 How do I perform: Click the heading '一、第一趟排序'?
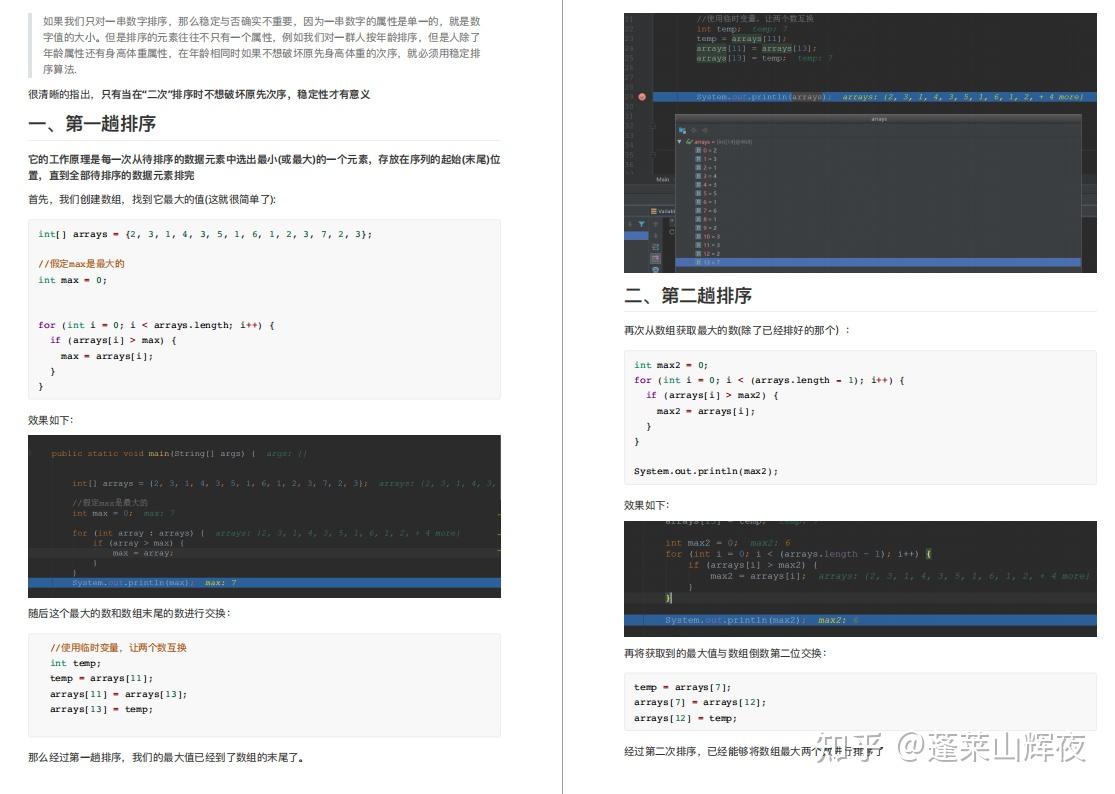[x=92, y=124]
